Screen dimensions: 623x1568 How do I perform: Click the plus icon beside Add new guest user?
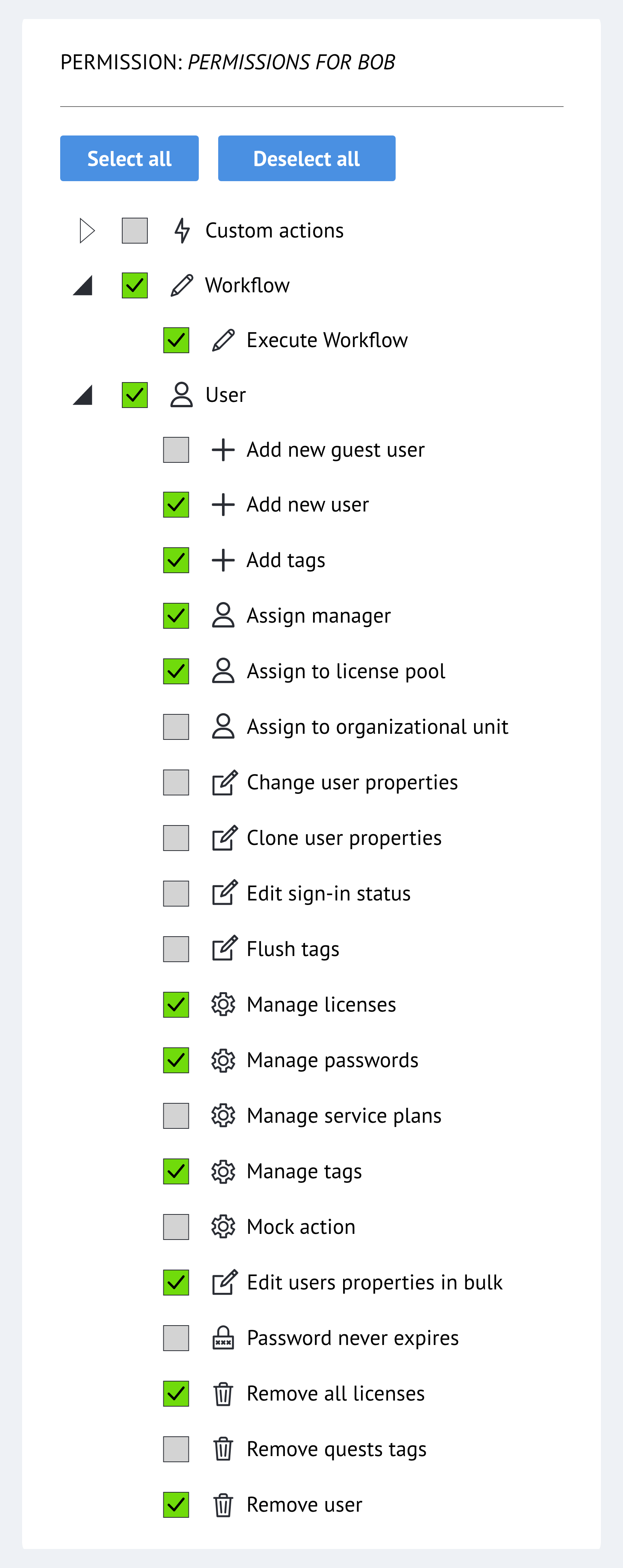[x=223, y=449]
